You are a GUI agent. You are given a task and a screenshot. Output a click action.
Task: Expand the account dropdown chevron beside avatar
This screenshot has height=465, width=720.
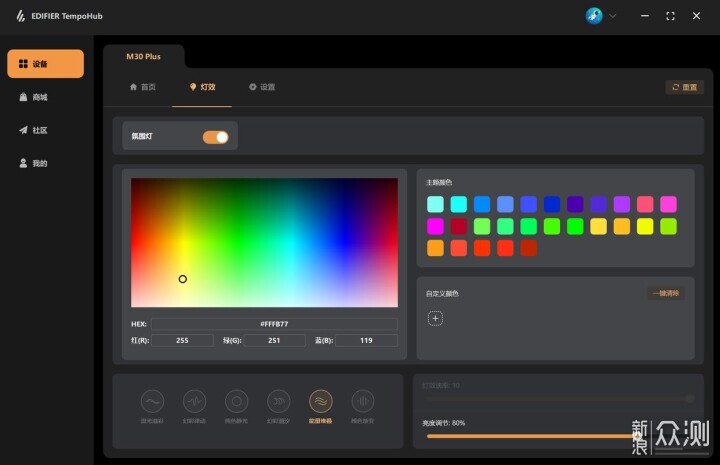tap(613, 16)
